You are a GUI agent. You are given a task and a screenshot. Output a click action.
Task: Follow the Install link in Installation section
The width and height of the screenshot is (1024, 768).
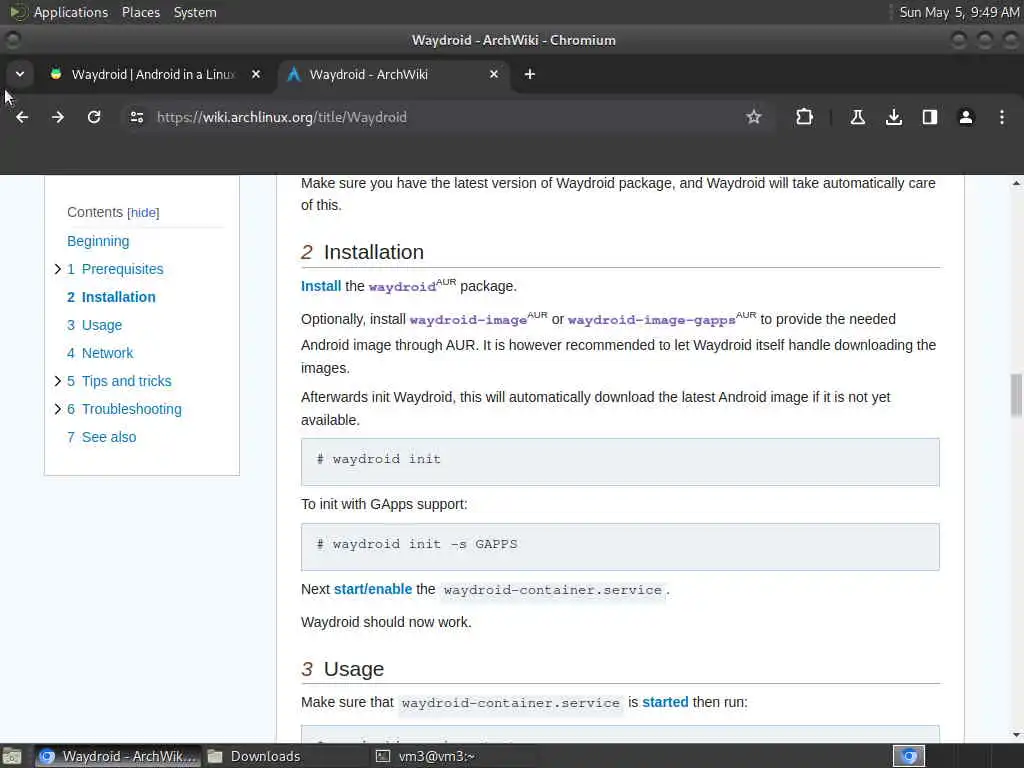pos(321,286)
